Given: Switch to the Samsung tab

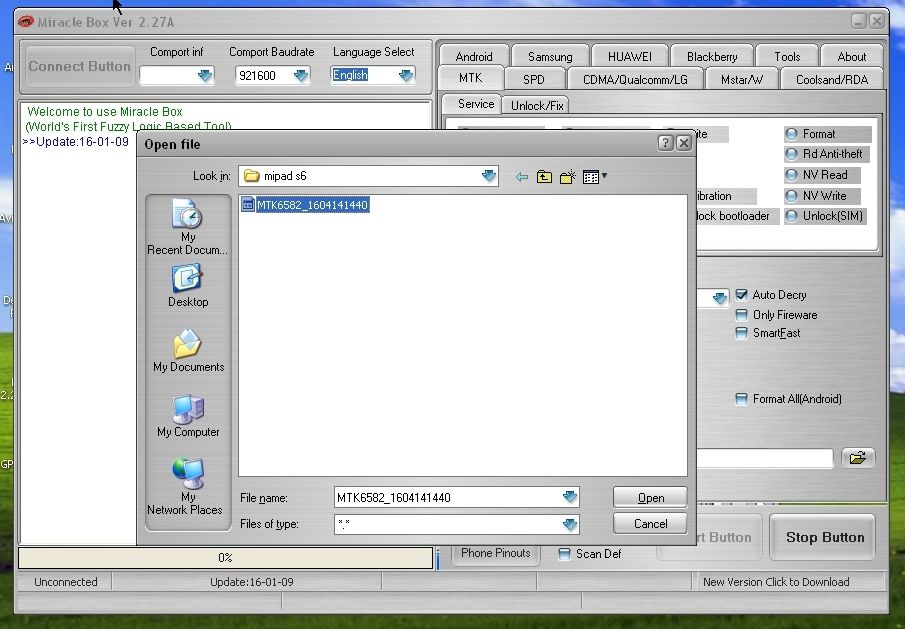Looking at the screenshot, I should (550, 57).
